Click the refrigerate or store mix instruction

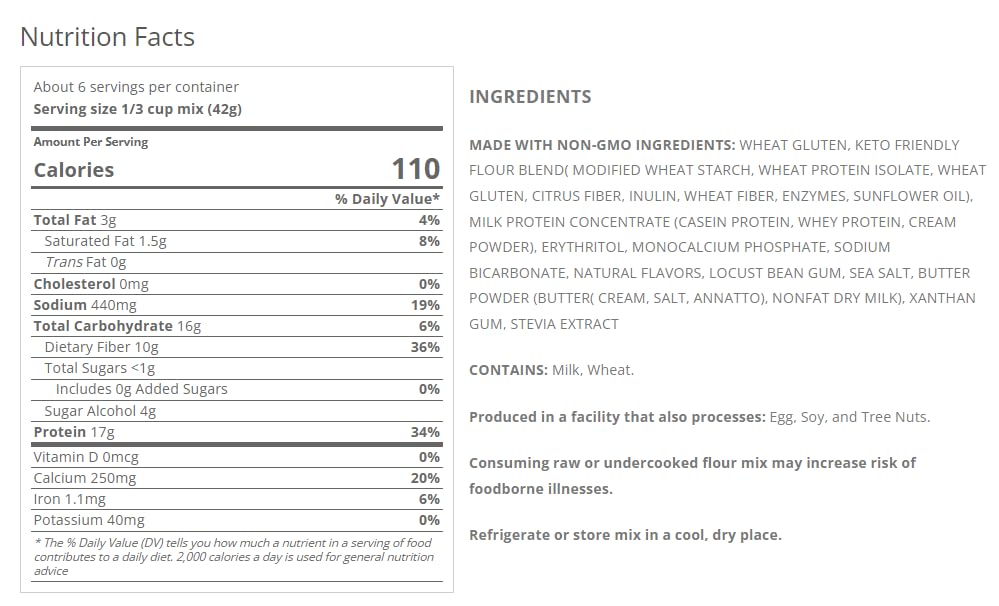pyautogui.click(x=625, y=535)
